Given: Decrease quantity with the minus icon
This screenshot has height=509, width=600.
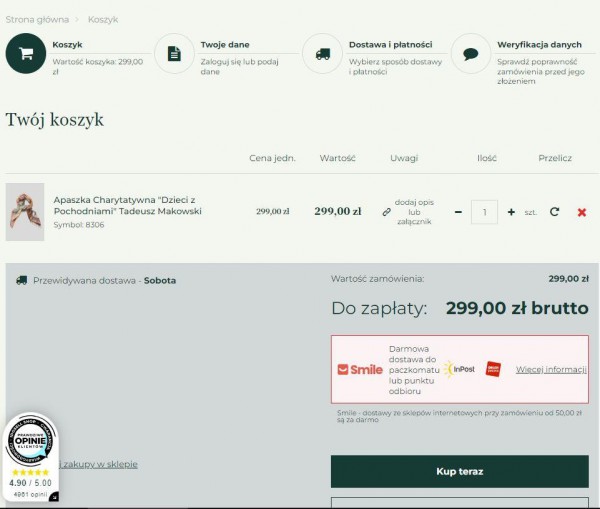Looking at the screenshot, I should [x=458, y=212].
